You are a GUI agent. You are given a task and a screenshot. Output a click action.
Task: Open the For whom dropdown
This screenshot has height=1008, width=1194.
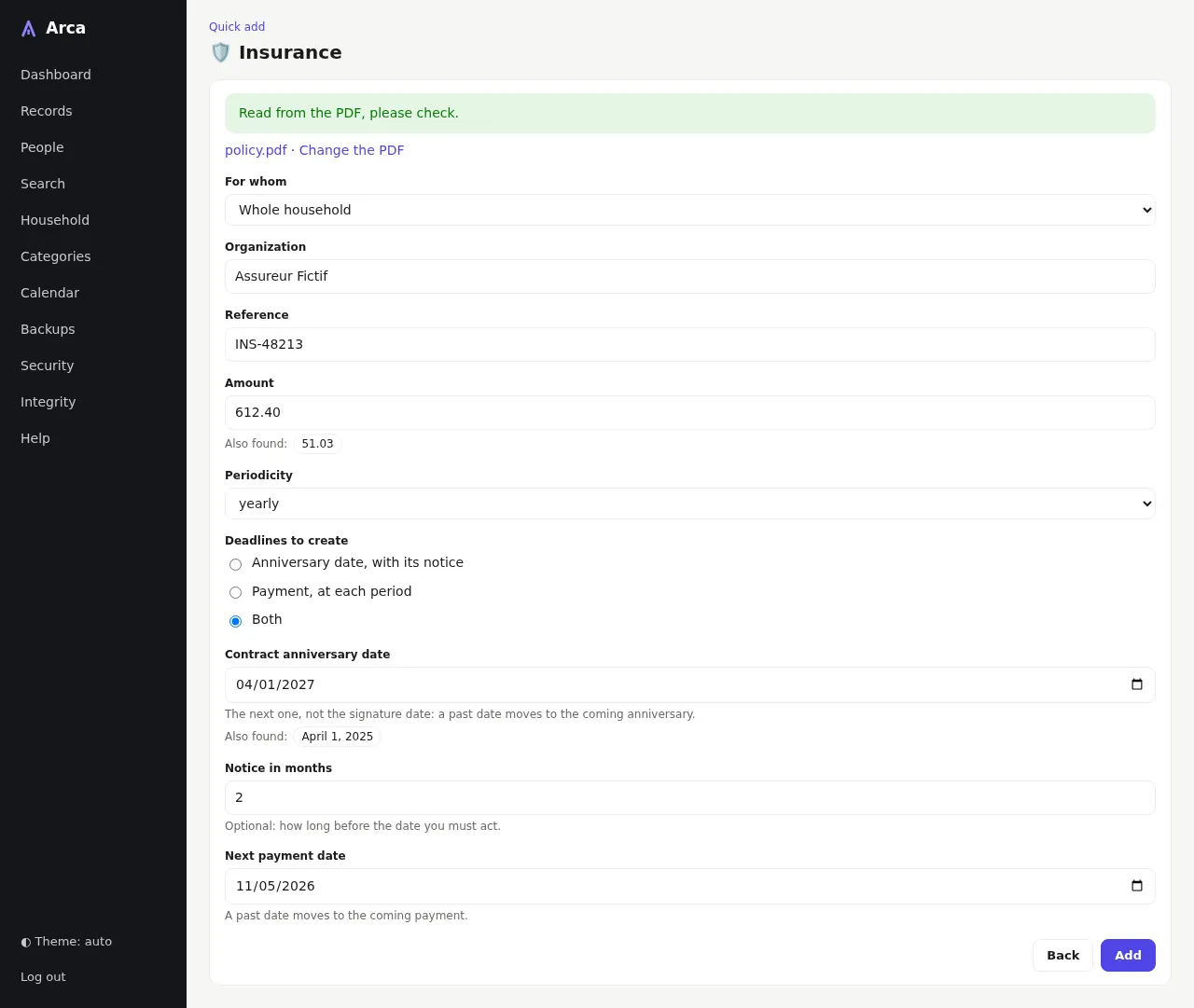[x=690, y=210]
